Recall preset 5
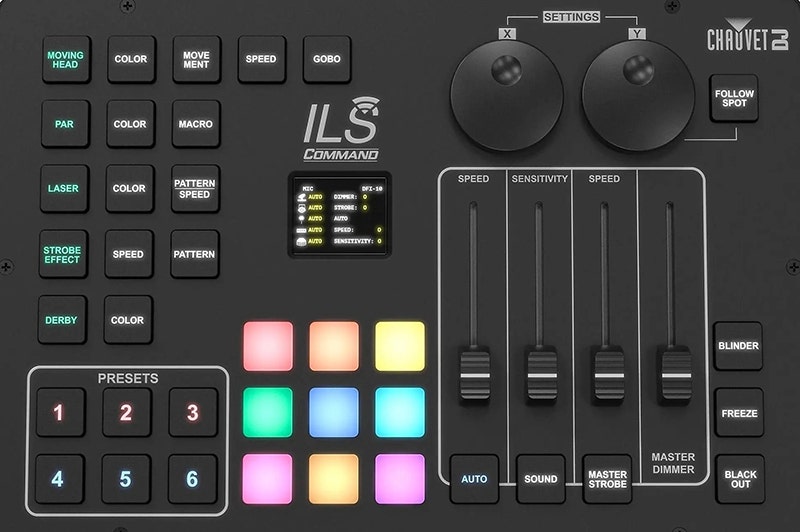This screenshot has width=800, height=532. click(x=126, y=479)
